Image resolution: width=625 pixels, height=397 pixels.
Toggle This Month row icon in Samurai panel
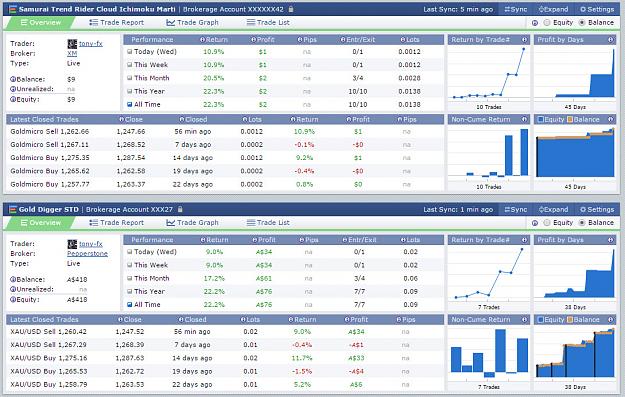[x=130, y=78]
